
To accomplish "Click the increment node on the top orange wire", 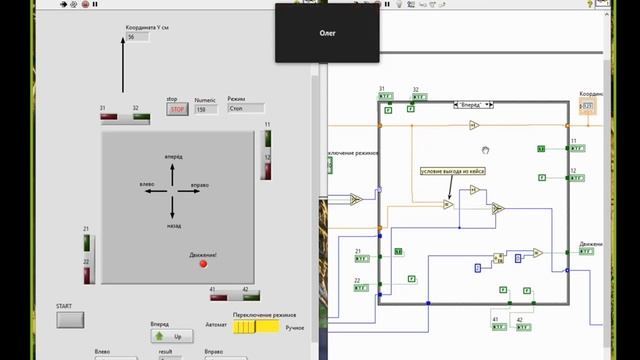I will click(474, 125).
